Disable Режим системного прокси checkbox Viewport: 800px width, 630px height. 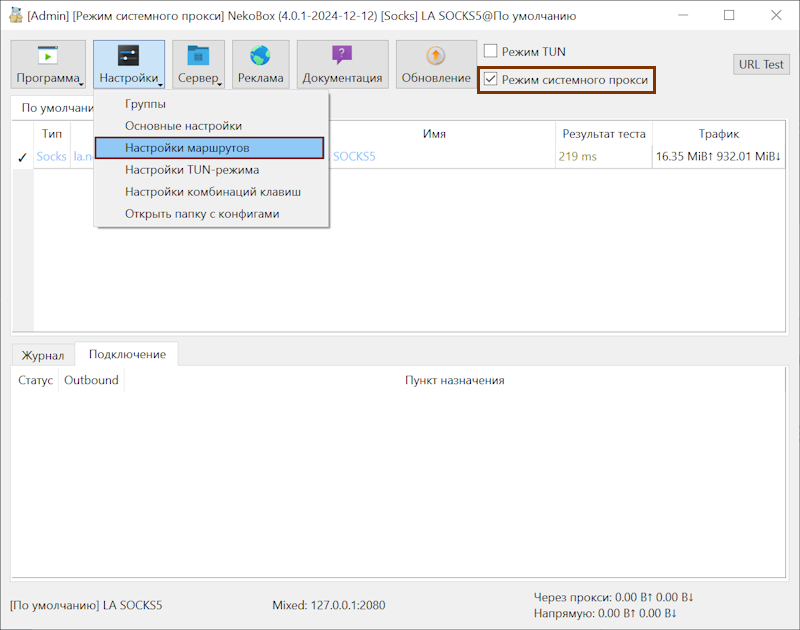pos(491,79)
